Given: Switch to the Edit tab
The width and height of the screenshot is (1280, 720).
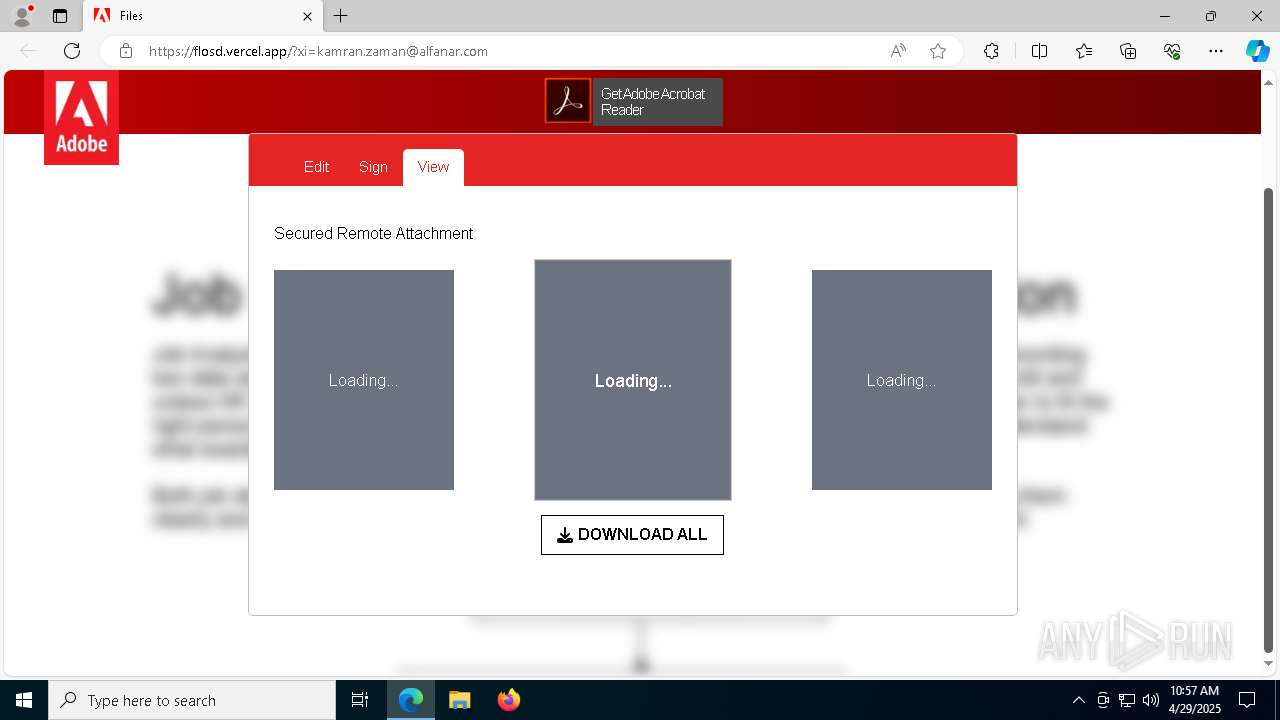Looking at the screenshot, I should point(316,167).
